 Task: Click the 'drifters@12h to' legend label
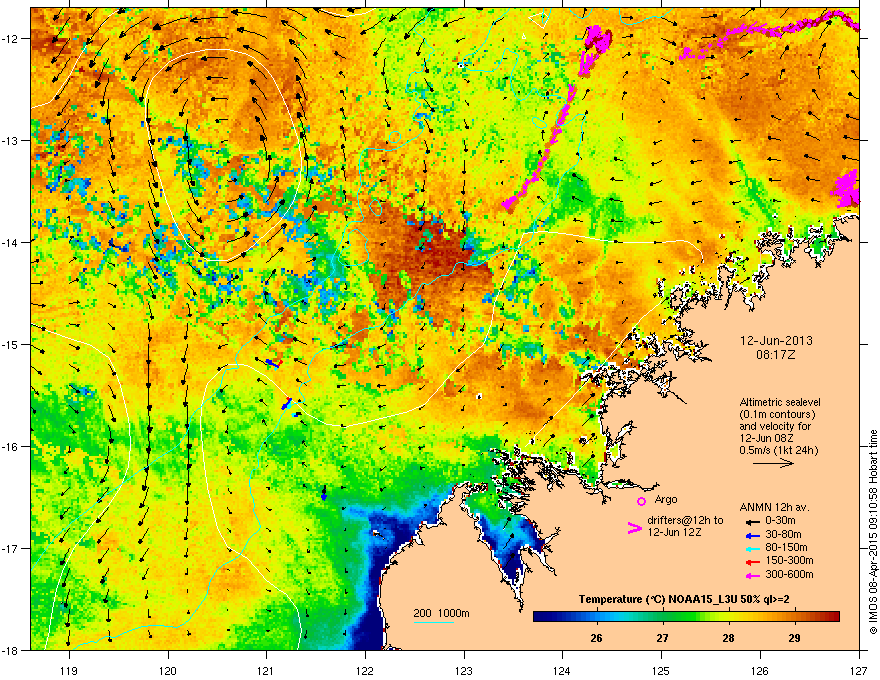(685, 521)
